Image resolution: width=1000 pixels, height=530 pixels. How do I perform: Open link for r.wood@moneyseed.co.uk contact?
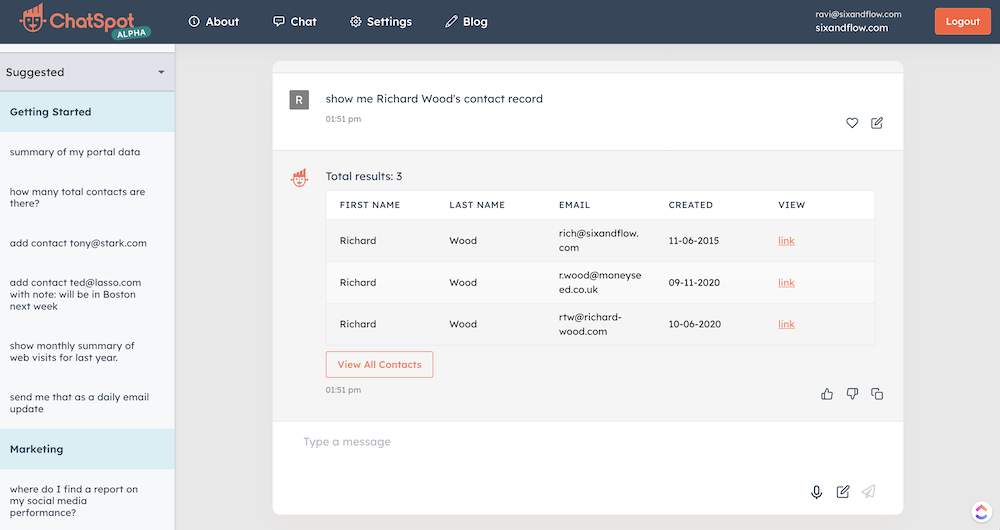(786, 283)
